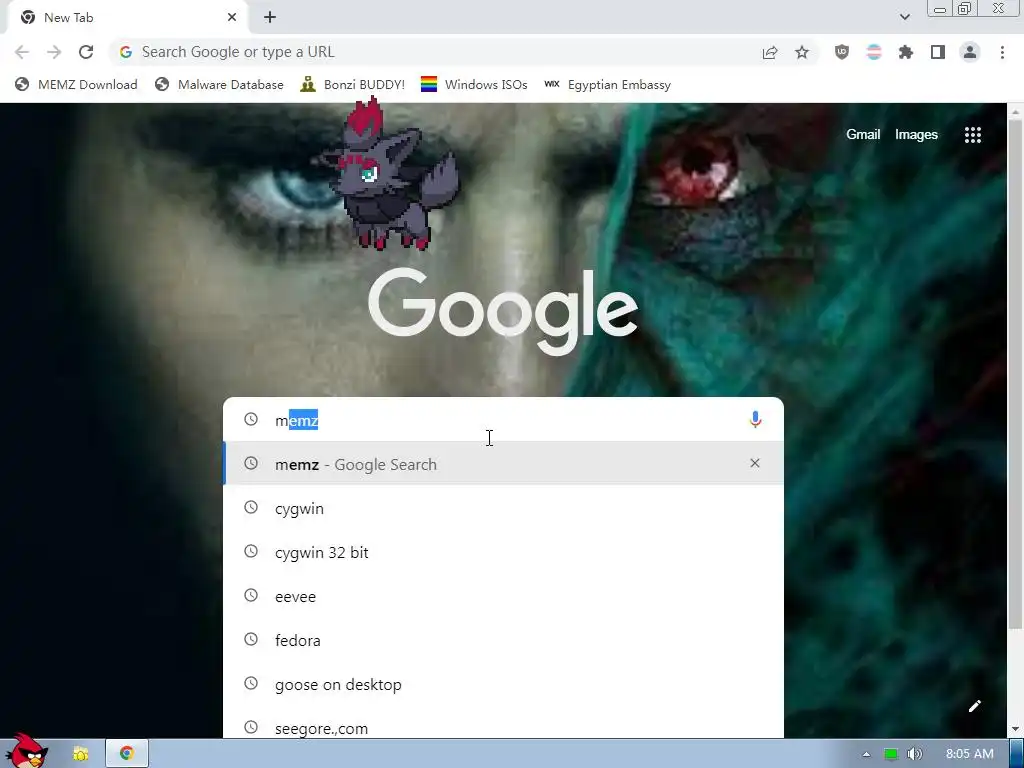Show hidden system tray icons
This screenshot has height=768, width=1024.
coord(866,754)
